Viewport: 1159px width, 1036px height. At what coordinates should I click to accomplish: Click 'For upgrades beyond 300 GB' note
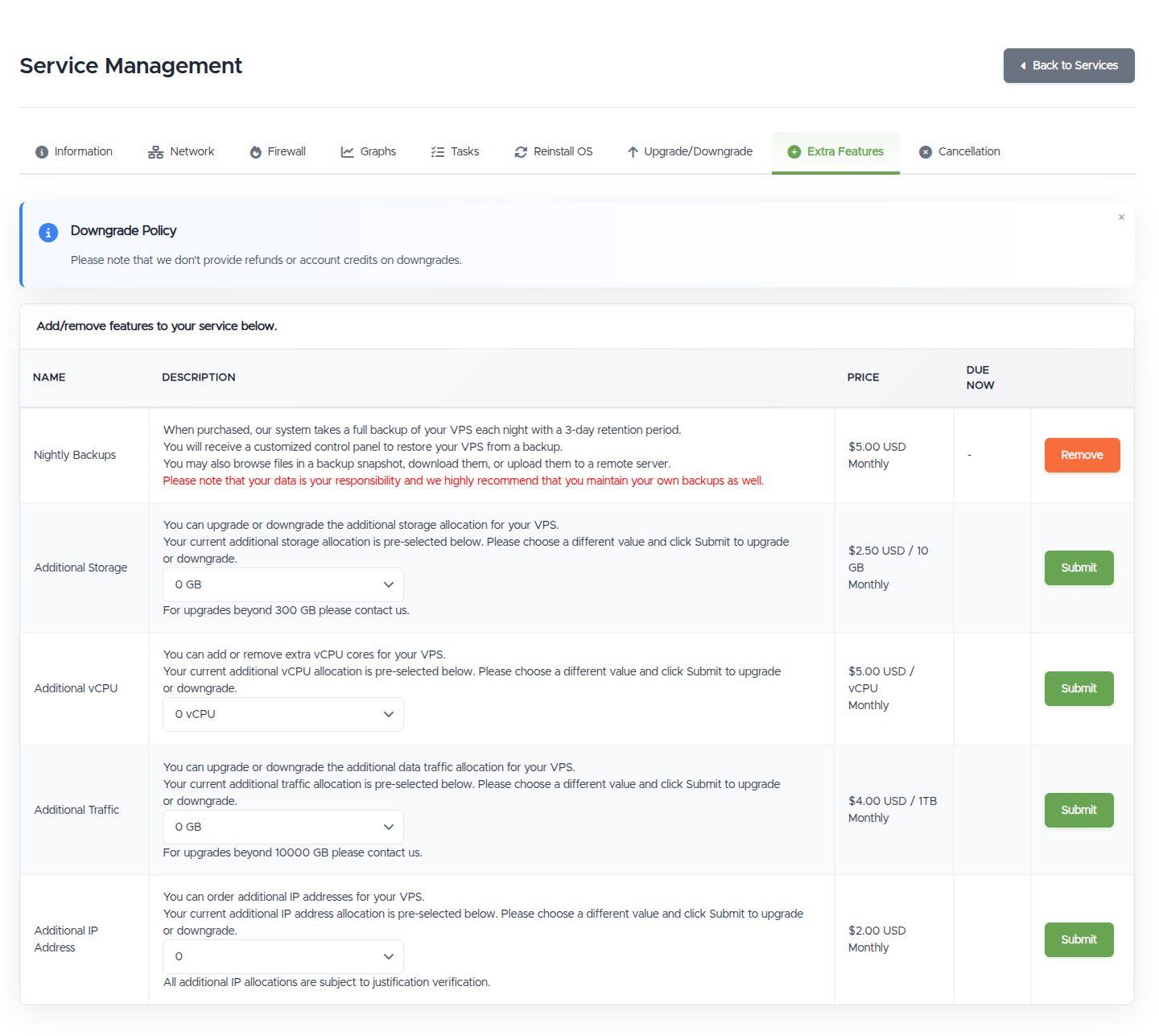[286, 611]
